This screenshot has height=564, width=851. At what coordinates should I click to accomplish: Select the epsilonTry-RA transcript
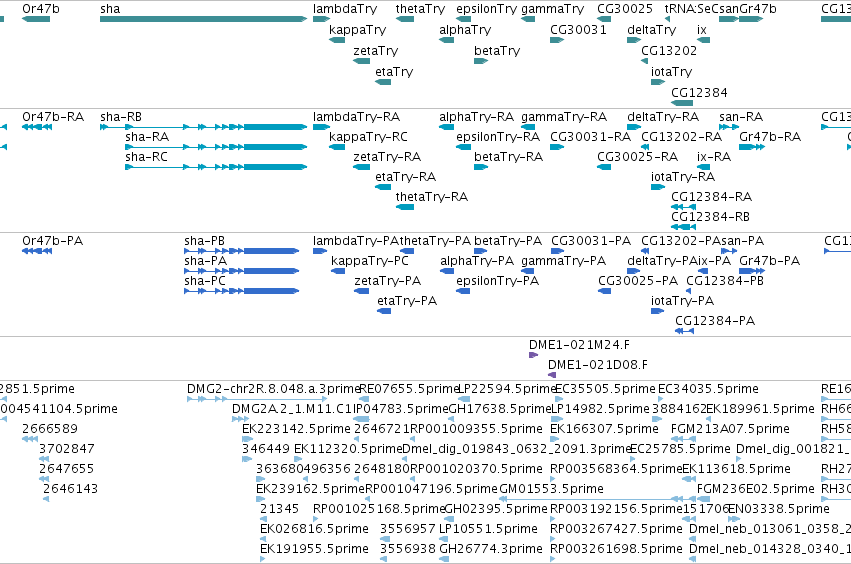[x=463, y=147]
